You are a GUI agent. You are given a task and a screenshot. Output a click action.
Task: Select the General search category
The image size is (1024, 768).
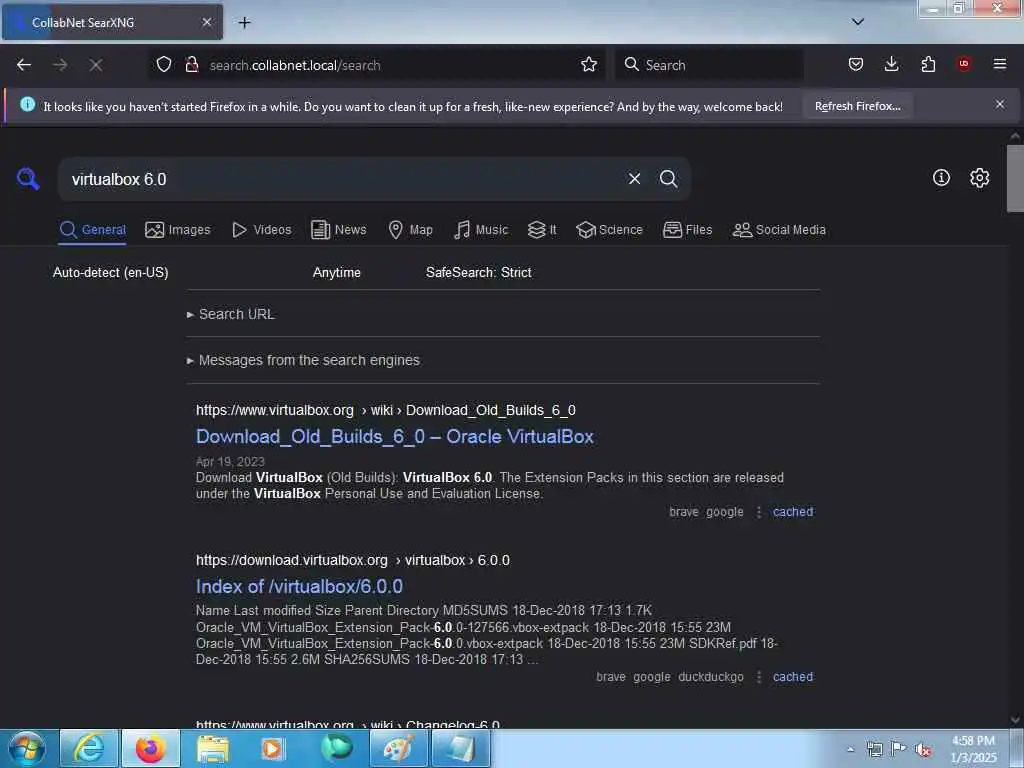[x=92, y=230]
